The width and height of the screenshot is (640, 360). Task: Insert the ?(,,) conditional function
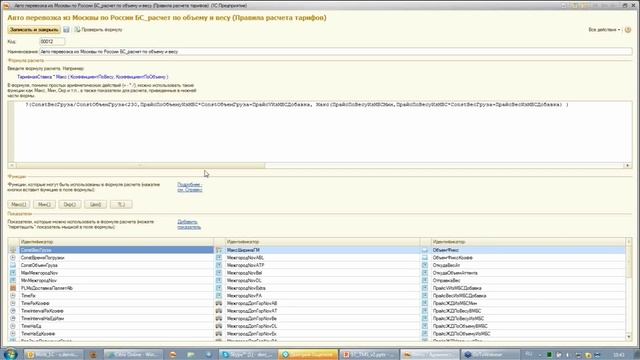click(121, 204)
